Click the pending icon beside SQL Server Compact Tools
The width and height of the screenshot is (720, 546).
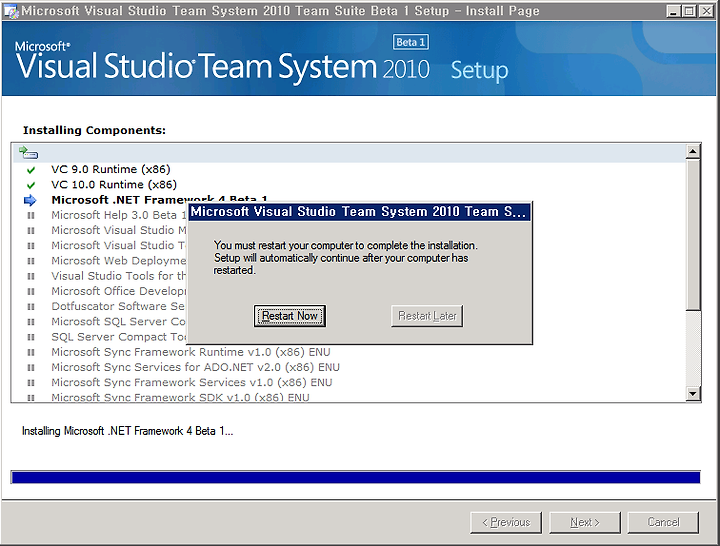(x=31, y=337)
